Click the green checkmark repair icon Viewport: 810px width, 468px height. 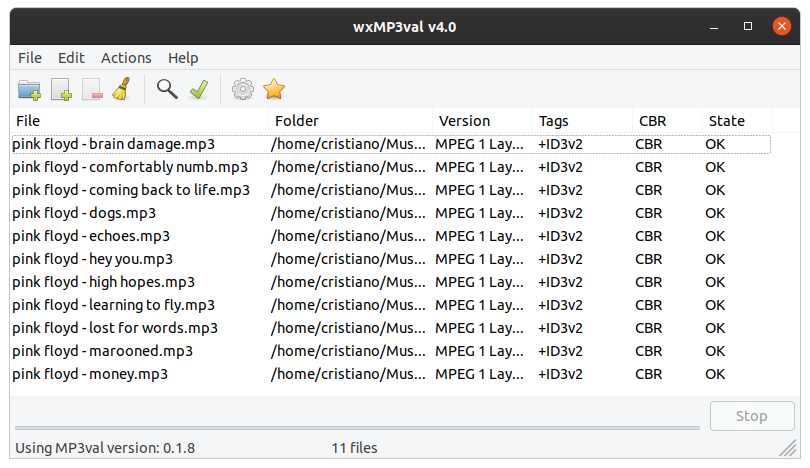pos(199,89)
